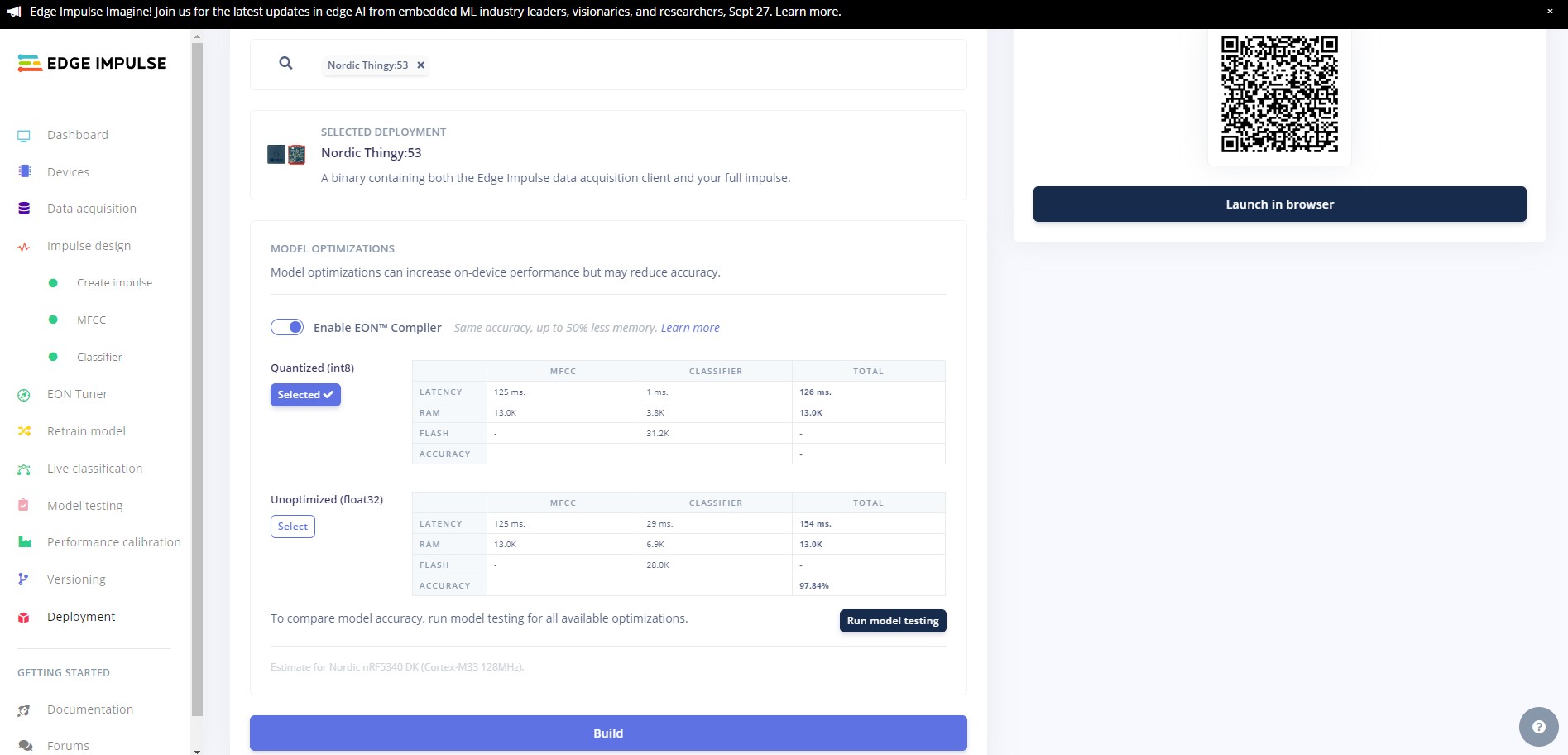Open Classifier sub-item in sidebar
Image resolution: width=1568 pixels, height=755 pixels.
coord(99,357)
